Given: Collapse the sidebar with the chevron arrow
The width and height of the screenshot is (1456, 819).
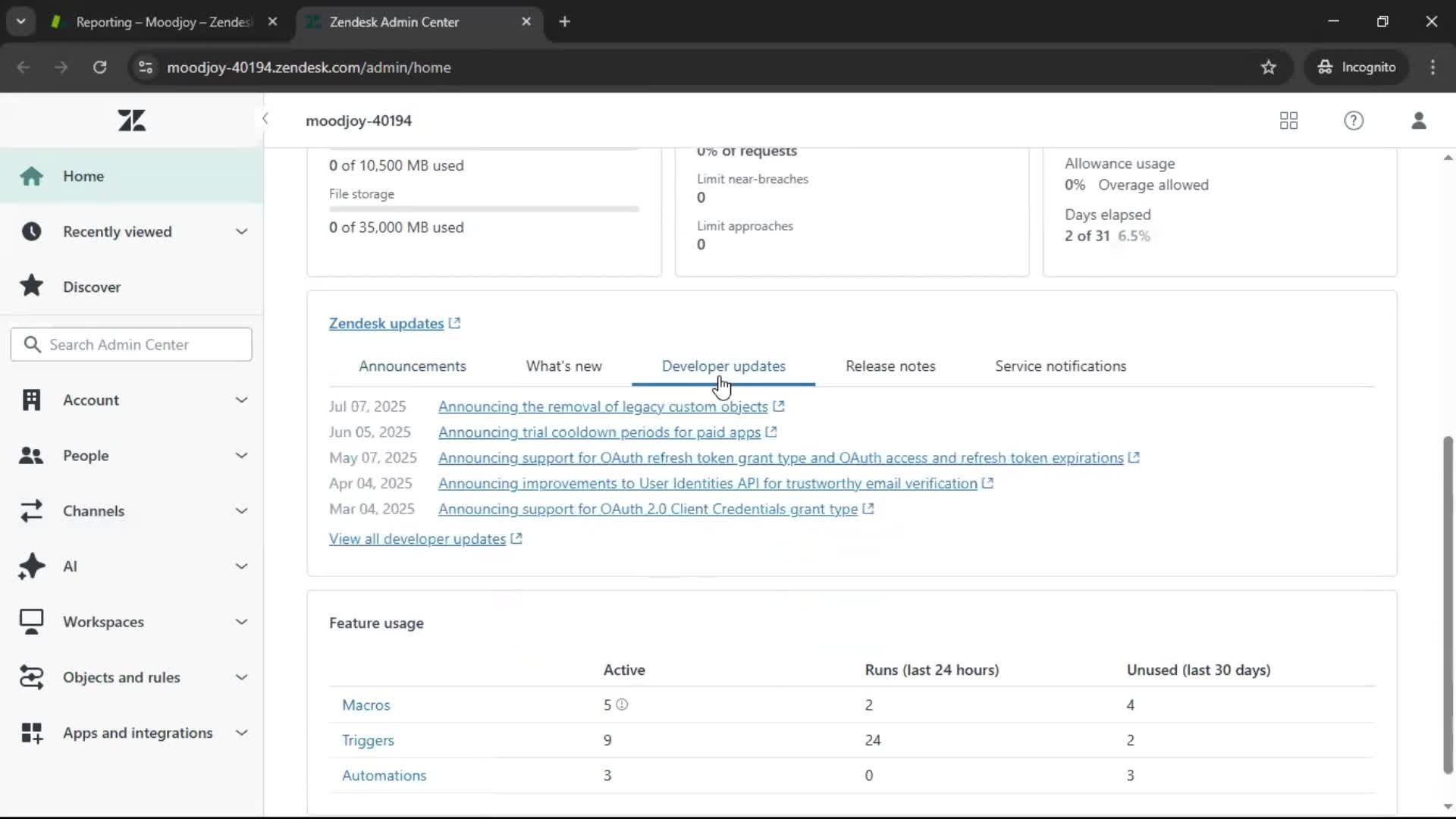Looking at the screenshot, I should 265,118.
